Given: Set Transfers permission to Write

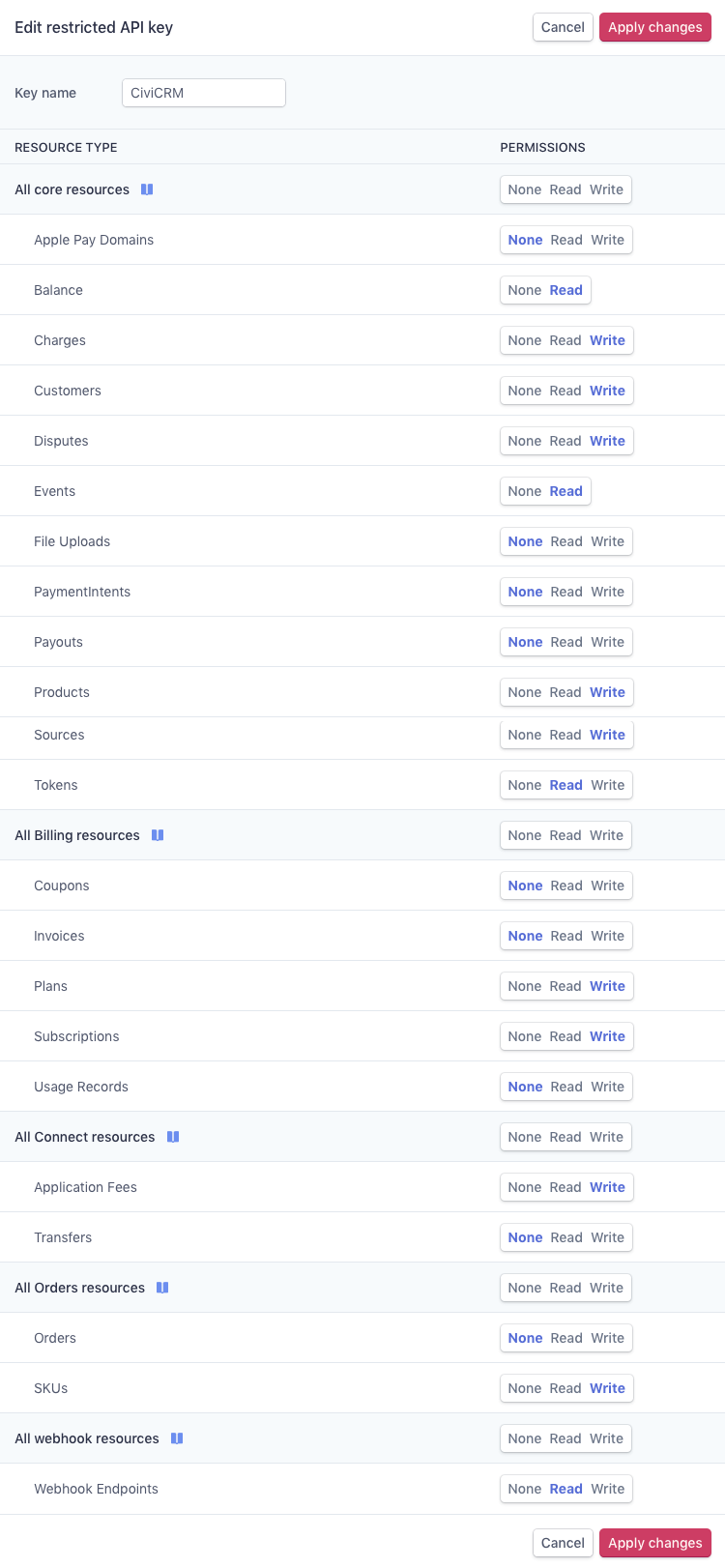Looking at the screenshot, I should (x=607, y=1237).
